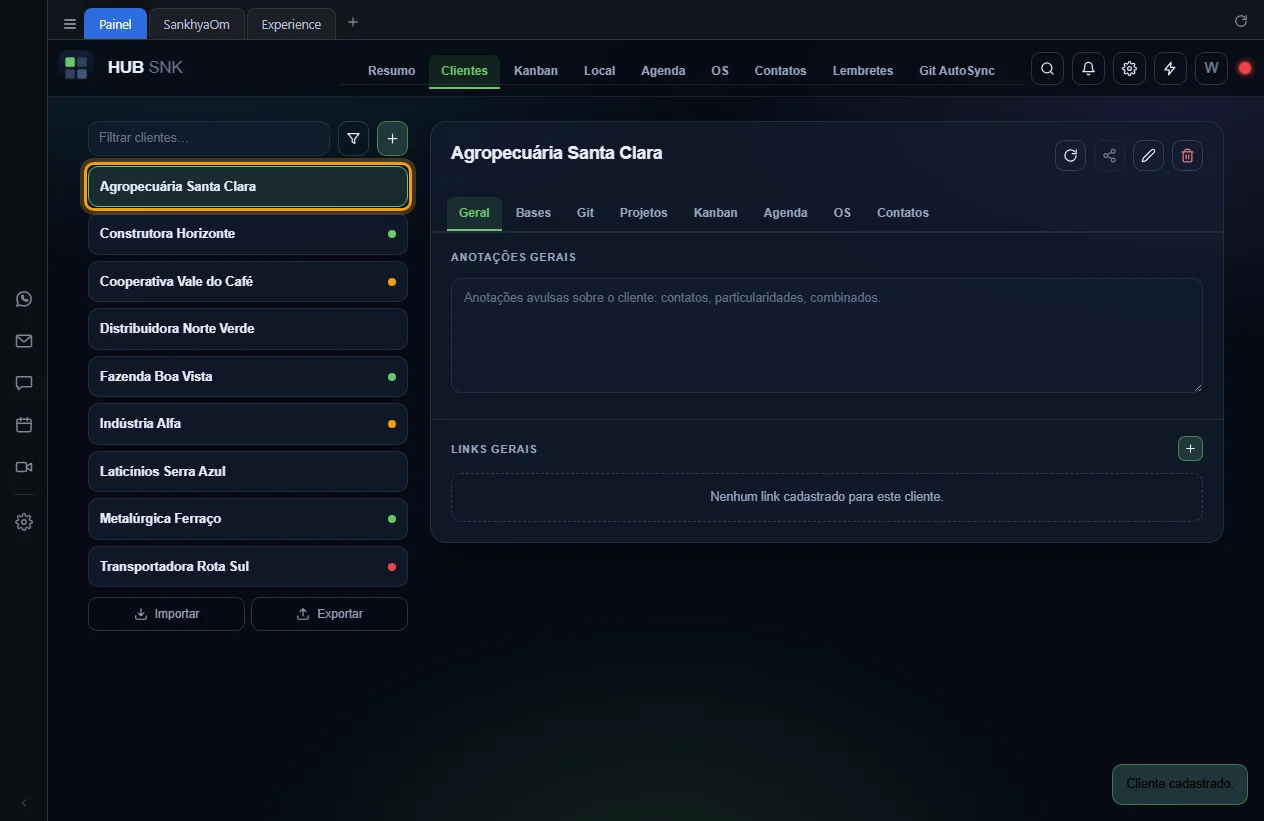Add a new tab with the plus icon

point(353,22)
